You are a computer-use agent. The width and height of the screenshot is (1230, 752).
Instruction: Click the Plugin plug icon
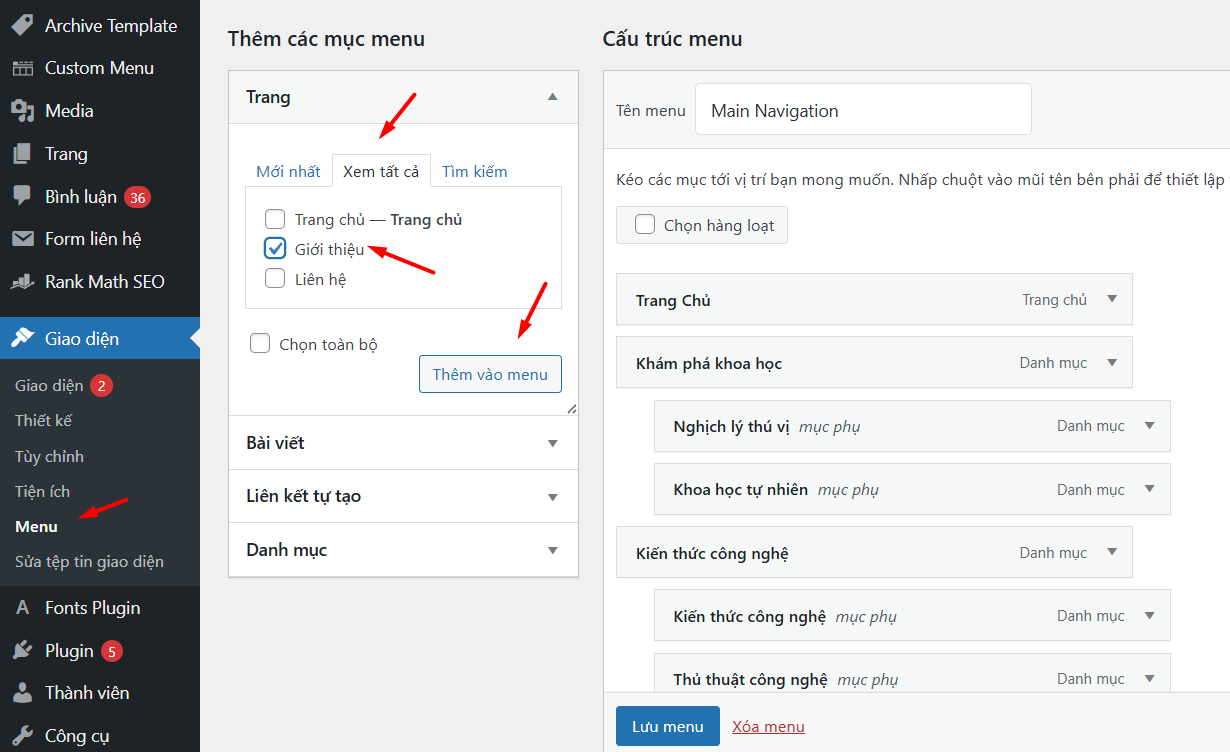coord(22,651)
